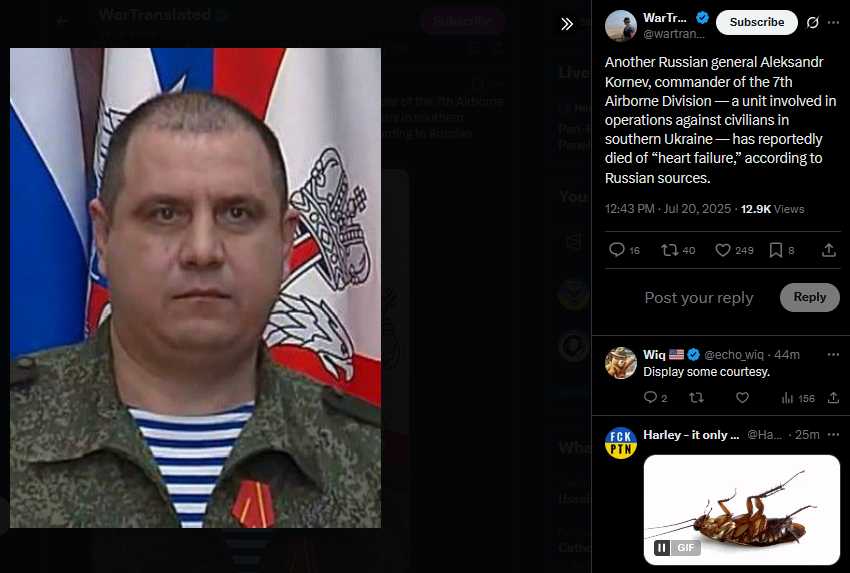Open the more options menu for main post

tap(834, 22)
